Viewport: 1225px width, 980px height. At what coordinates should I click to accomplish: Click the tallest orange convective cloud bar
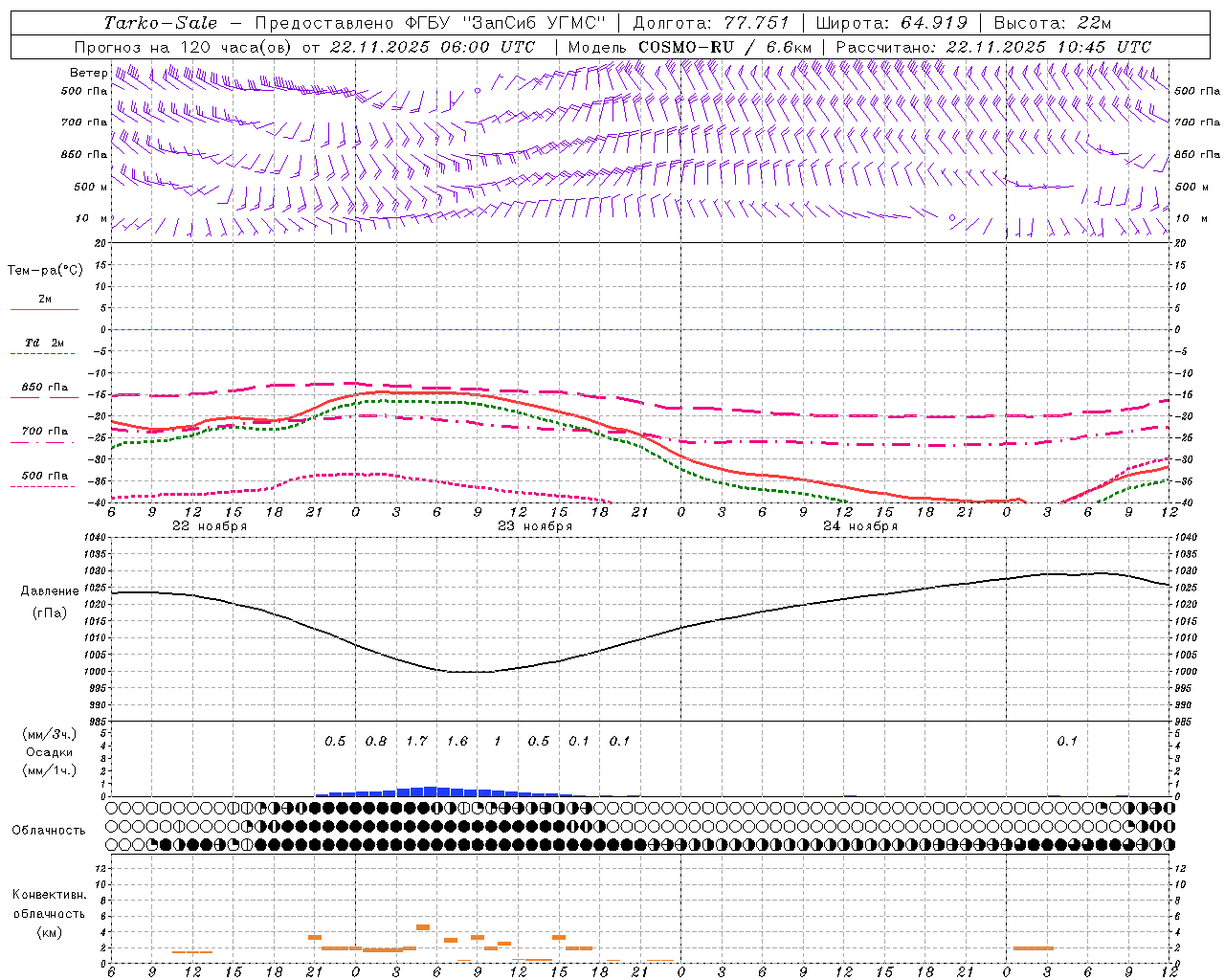[423, 926]
